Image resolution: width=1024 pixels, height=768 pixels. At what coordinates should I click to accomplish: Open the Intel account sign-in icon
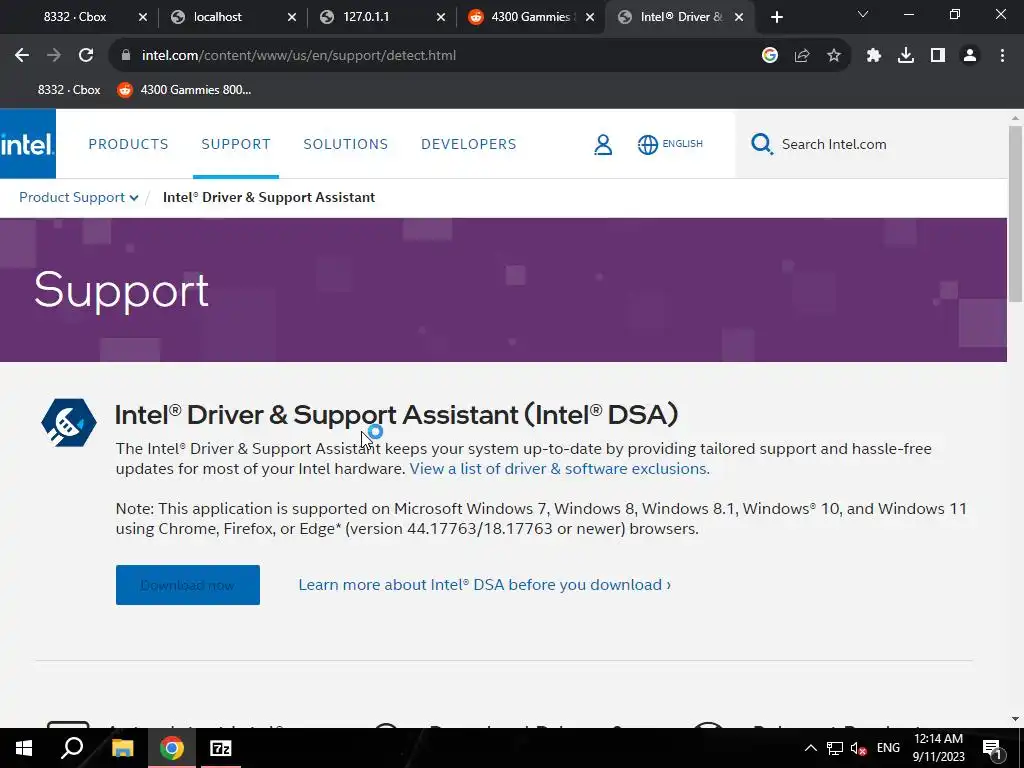pos(603,144)
